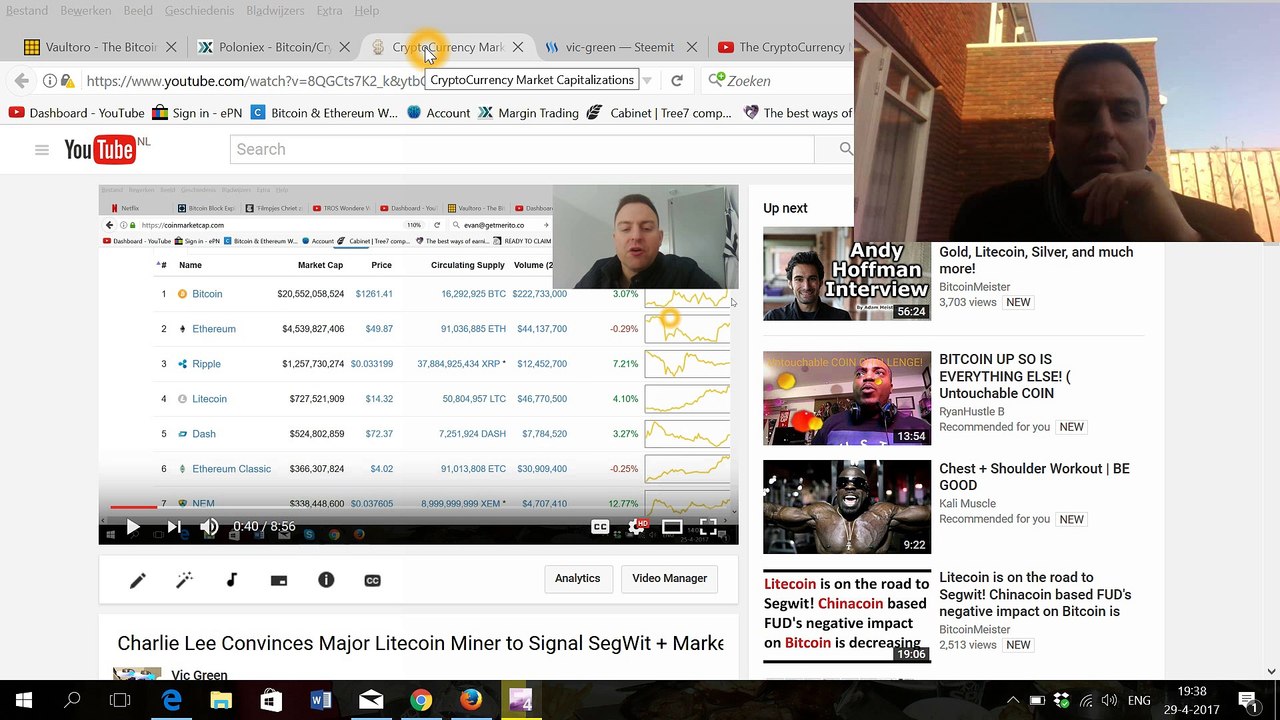This screenshot has width=1280, height=720.
Task: Open the Mail app from the taskbar
Action: tap(371, 700)
